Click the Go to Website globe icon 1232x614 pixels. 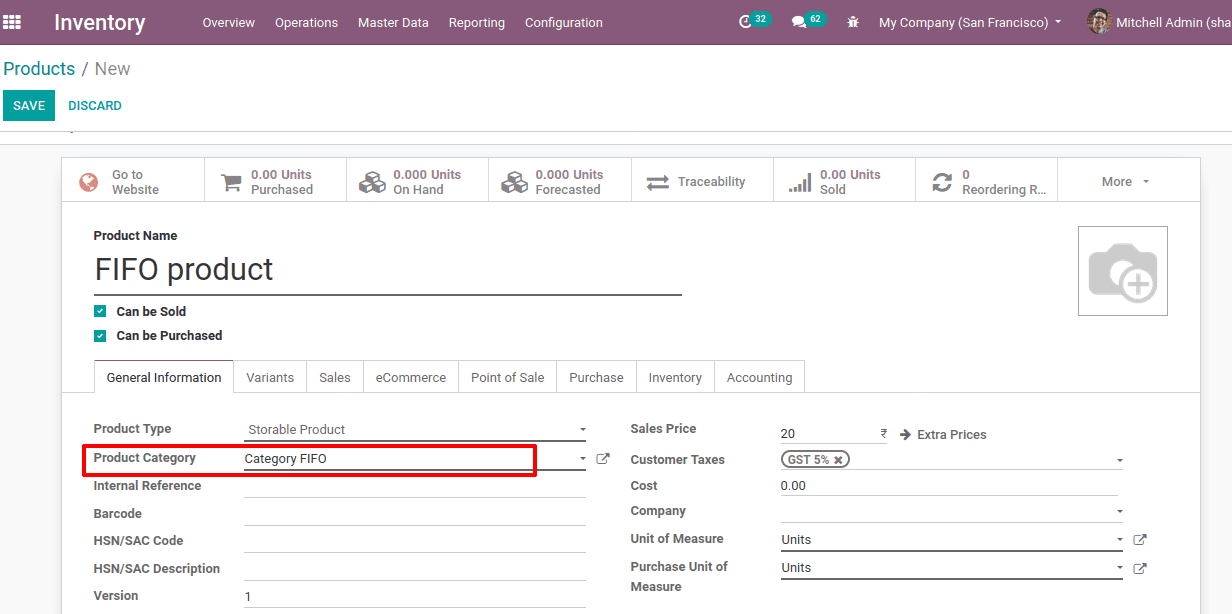tap(89, 182)
